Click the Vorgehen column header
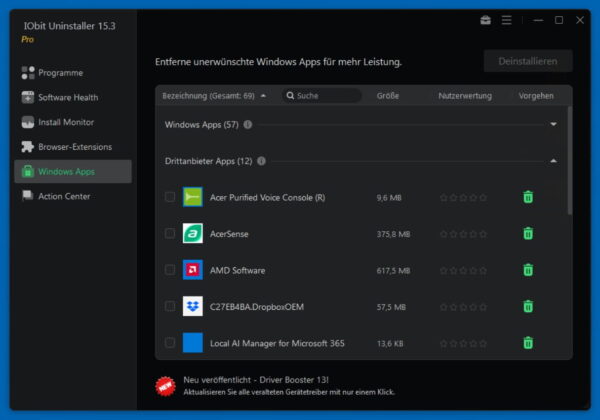The width and height of the screenshot is (600, 420). coord(536,96)
